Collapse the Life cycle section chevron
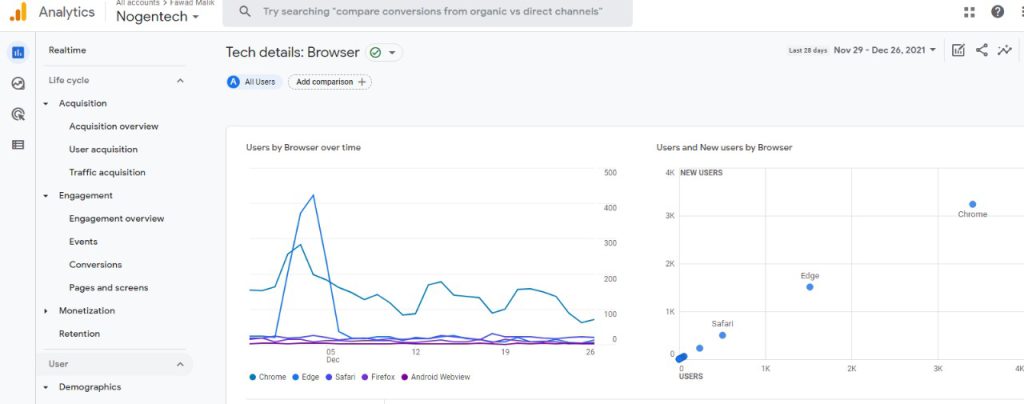Viewport: 1024px width, 404px height. pyautogui.click(x=180, y=80)
